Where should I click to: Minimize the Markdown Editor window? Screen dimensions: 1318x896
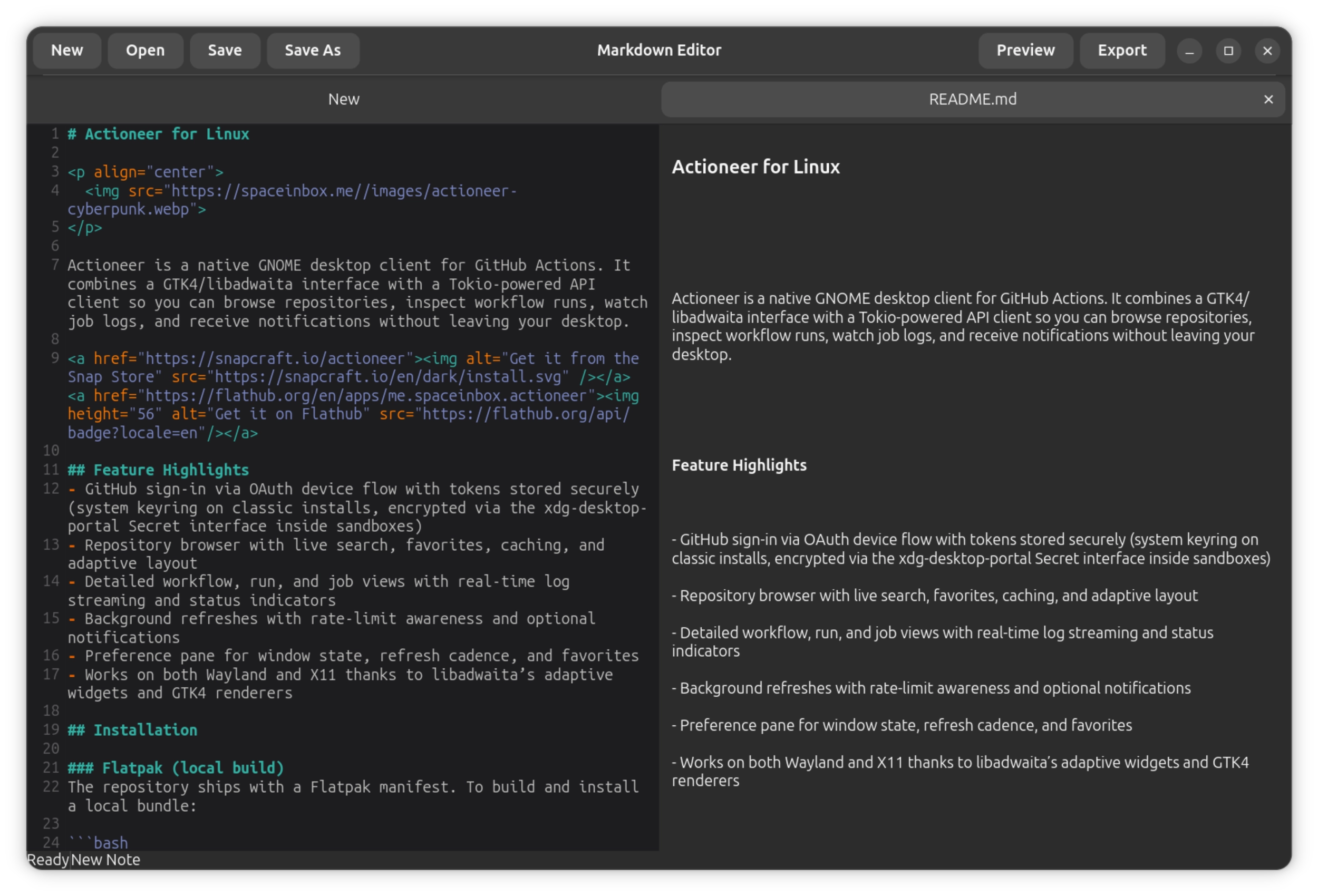click(x=1189, y=51)
